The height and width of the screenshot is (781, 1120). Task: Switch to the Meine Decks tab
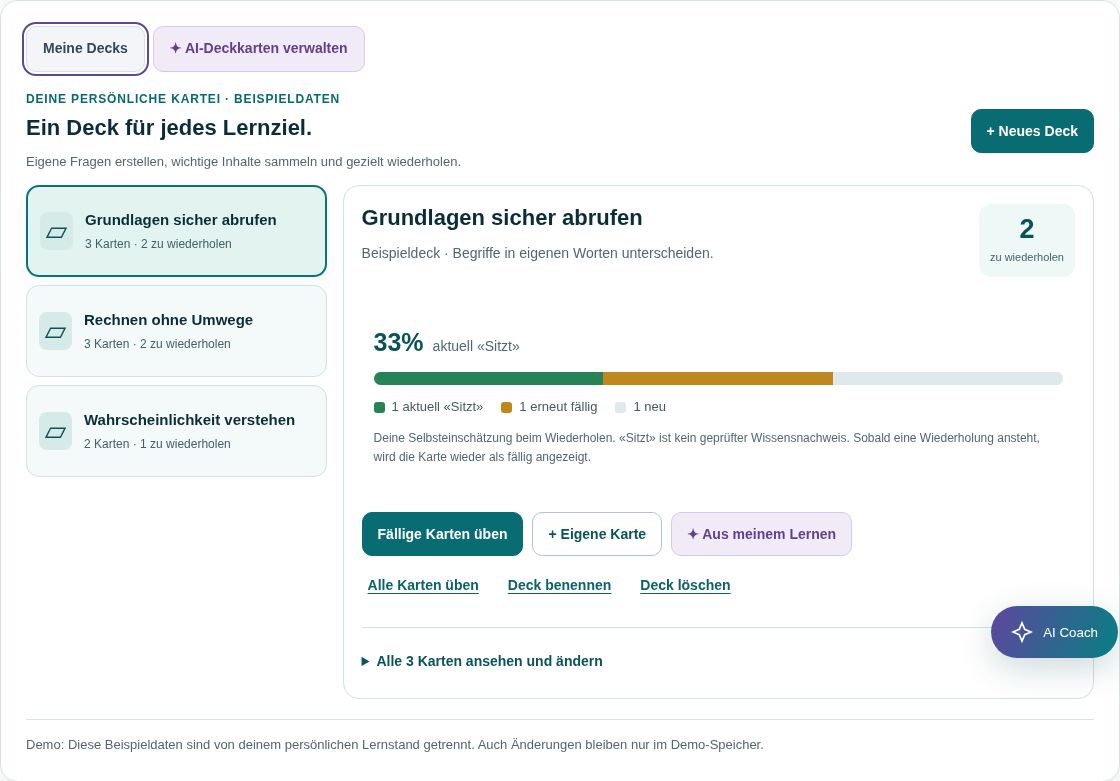pos(85,49)
